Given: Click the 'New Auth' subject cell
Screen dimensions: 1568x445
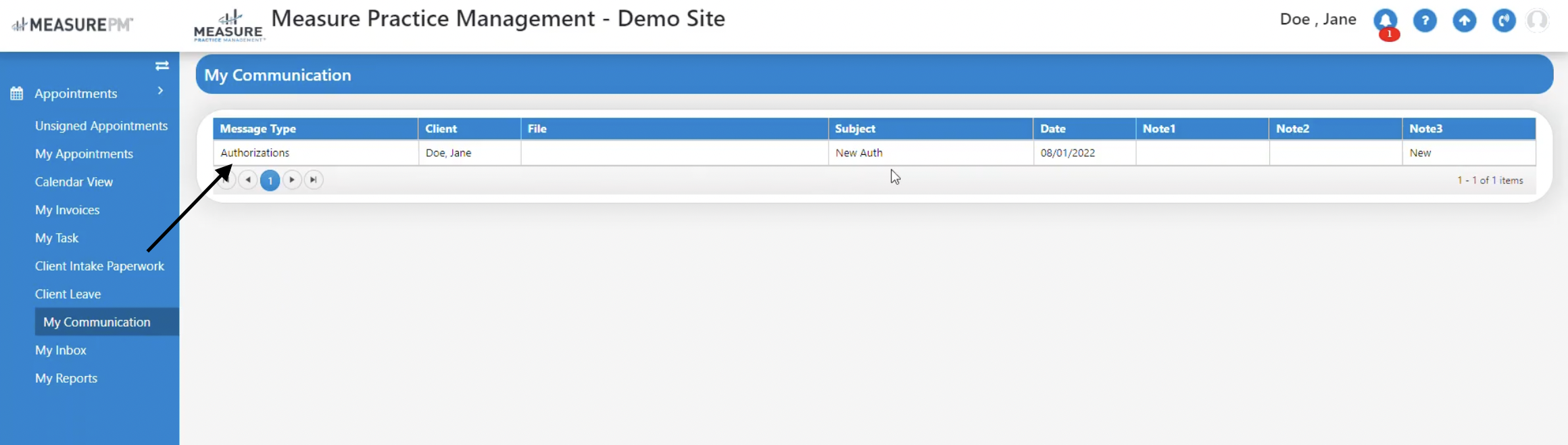Looking at the screenshot, I should click(930, 153).
